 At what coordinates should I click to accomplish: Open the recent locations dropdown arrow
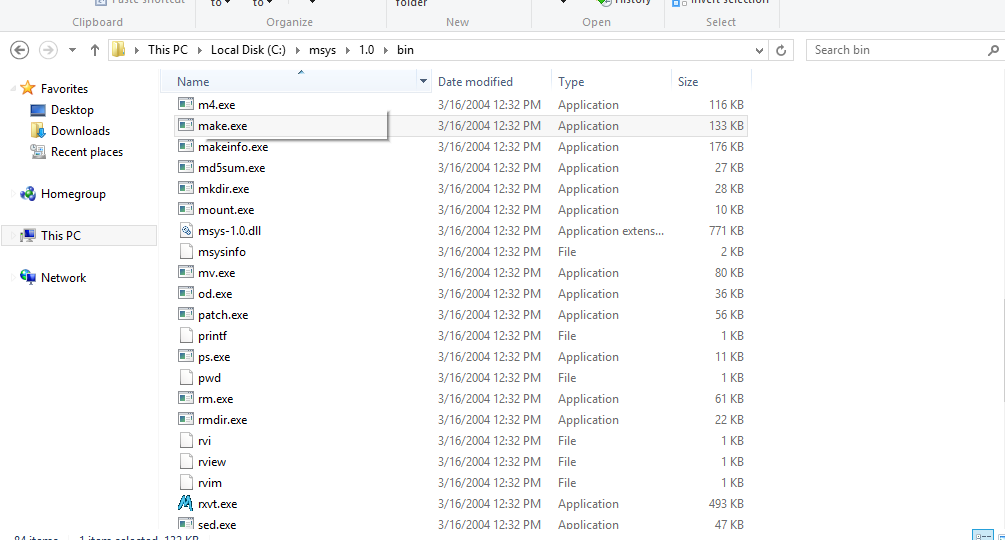[x=71, y=50]
